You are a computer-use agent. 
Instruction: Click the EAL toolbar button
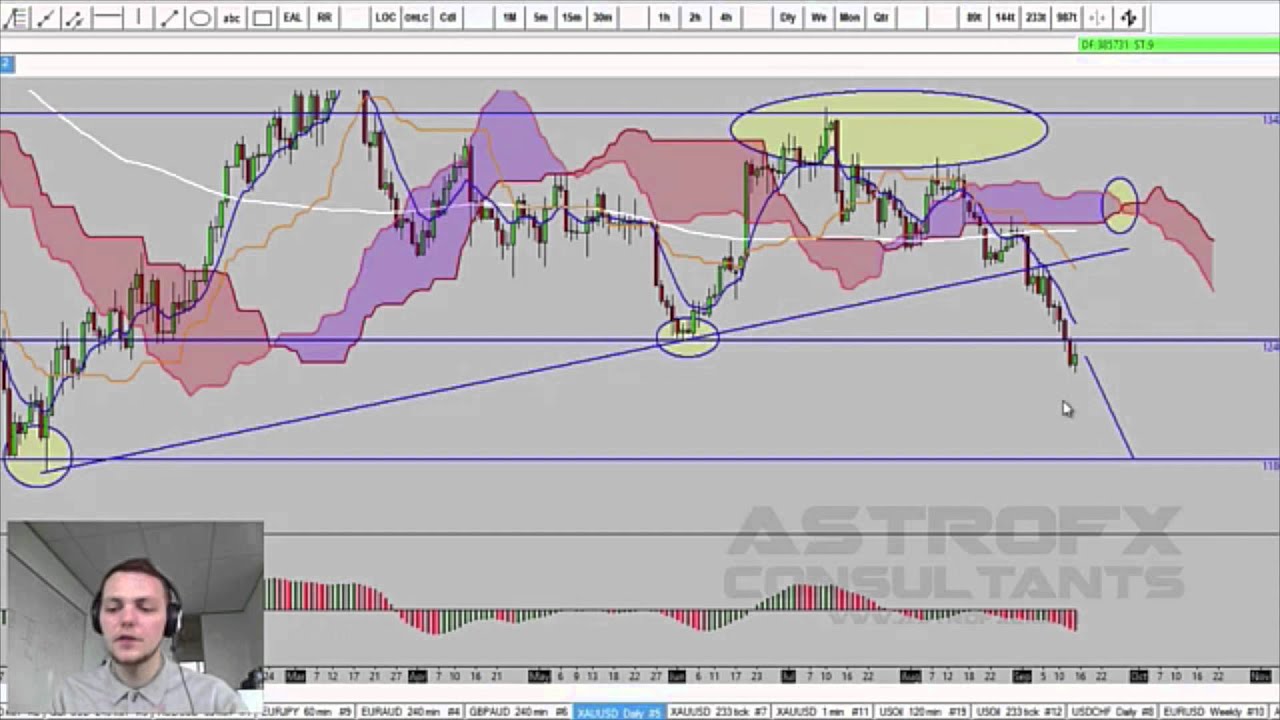(x=293, y=17)
